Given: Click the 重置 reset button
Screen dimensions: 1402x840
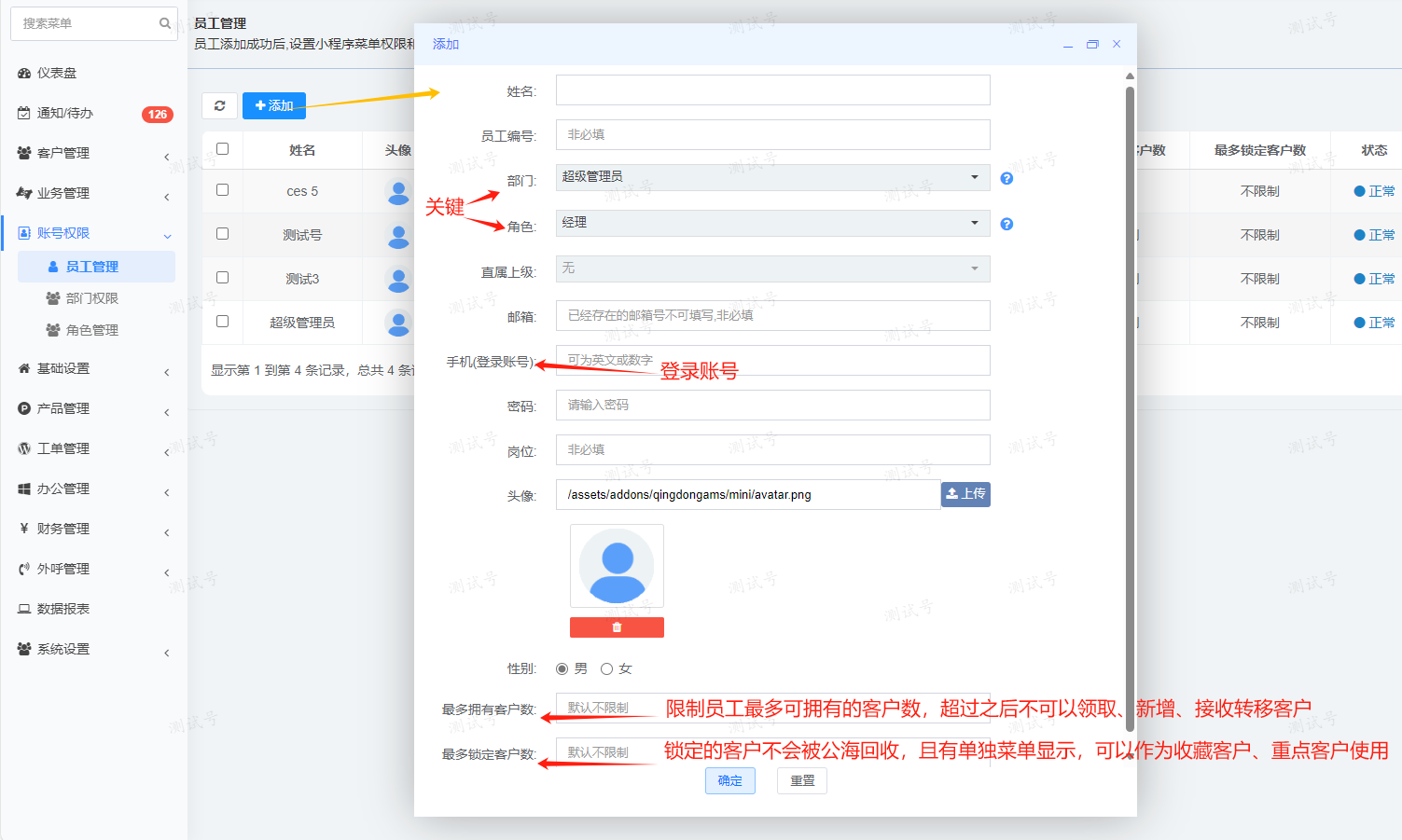Looking at the screenshot, I should pos(802,780).
